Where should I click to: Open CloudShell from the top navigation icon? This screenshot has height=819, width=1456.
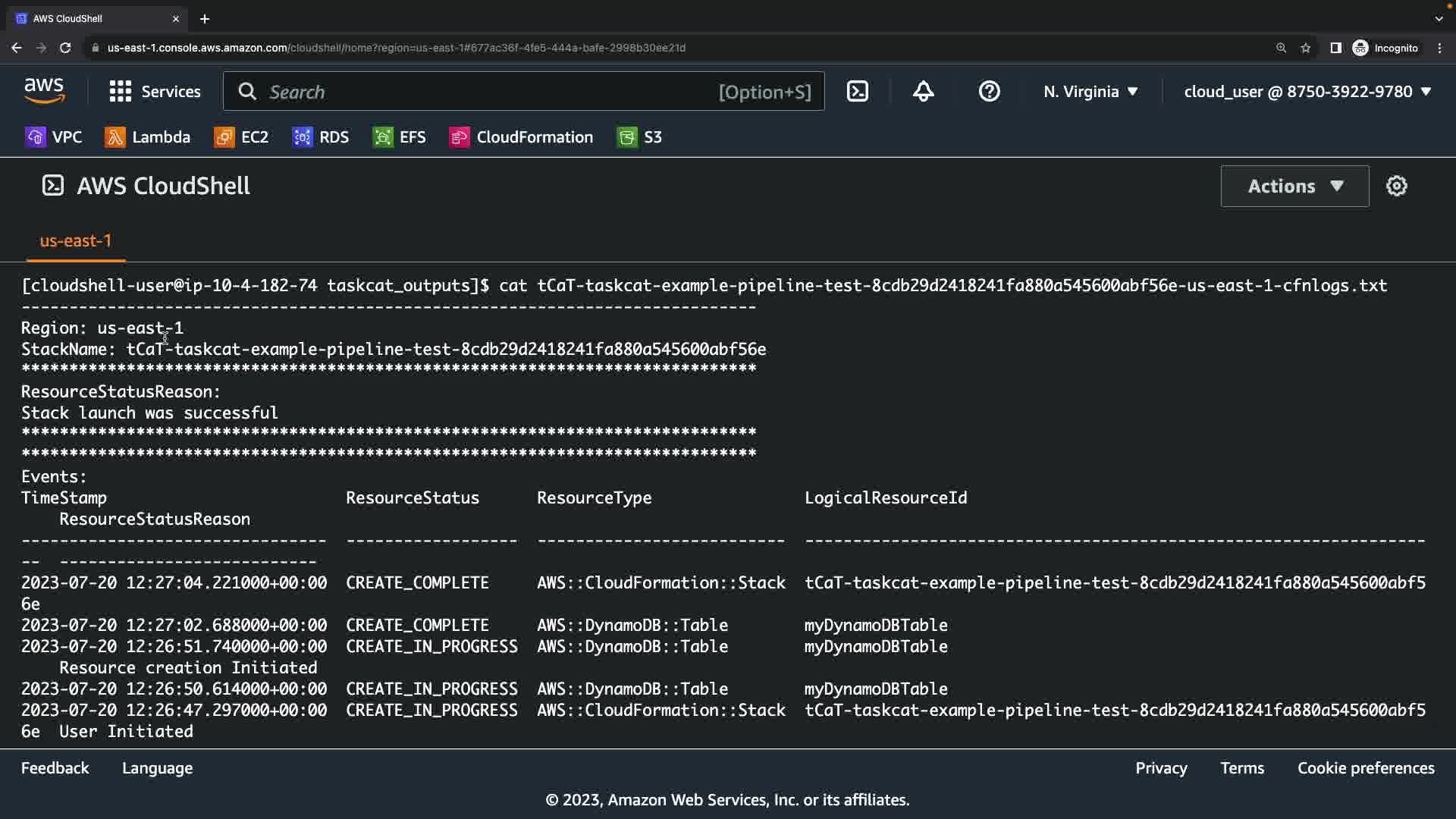[858, 92]
